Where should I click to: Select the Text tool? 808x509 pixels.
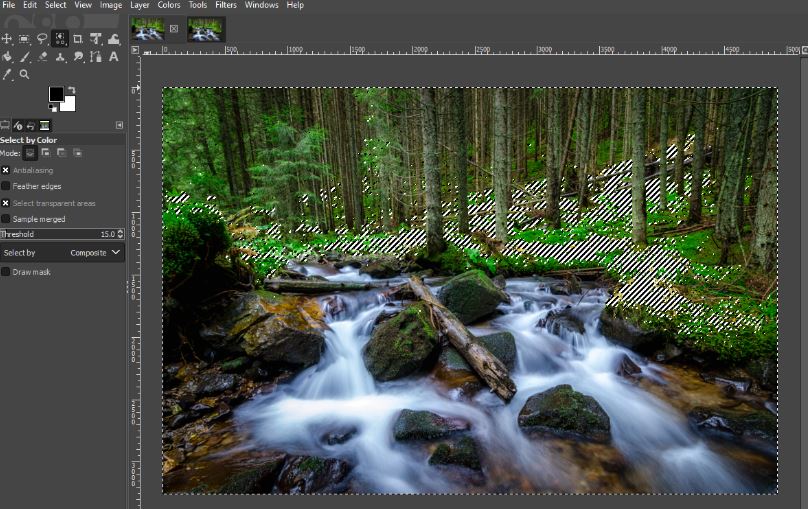point(113,57)
